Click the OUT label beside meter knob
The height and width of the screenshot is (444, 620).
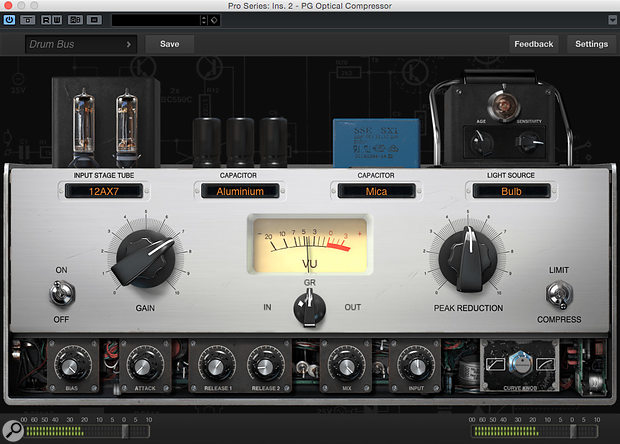pos(352,307)
